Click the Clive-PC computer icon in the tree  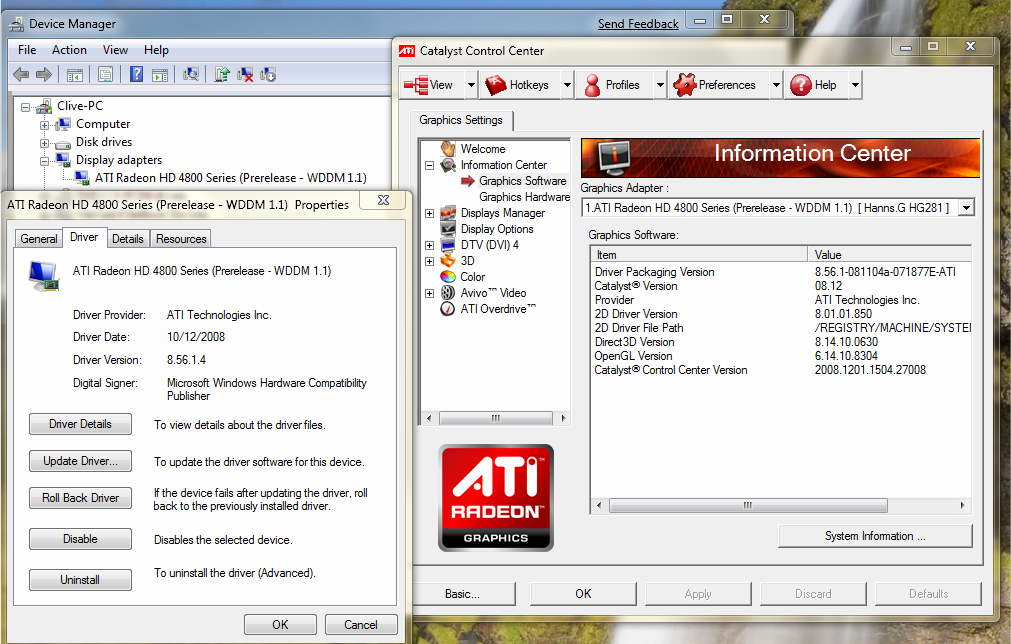[x=44, y=106]
